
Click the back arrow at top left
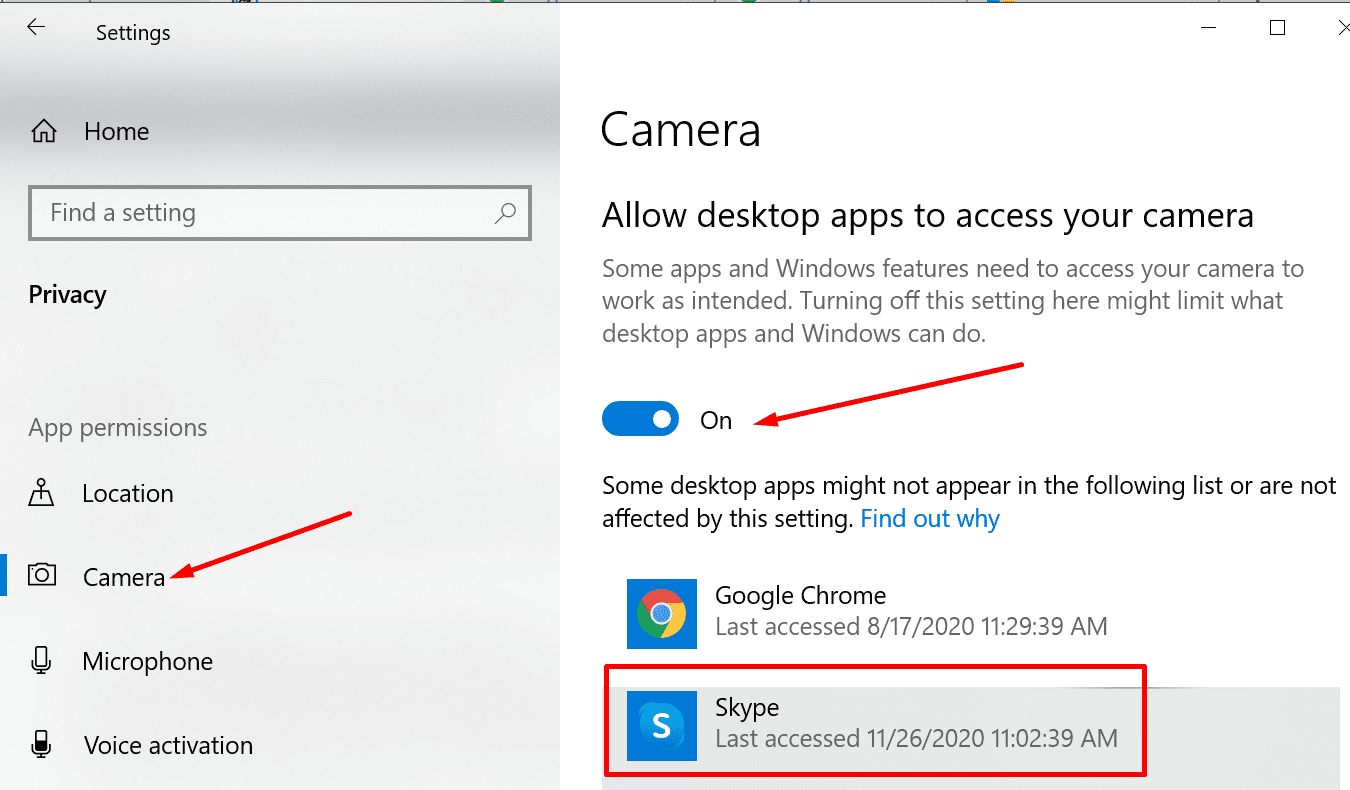[36, 27]
